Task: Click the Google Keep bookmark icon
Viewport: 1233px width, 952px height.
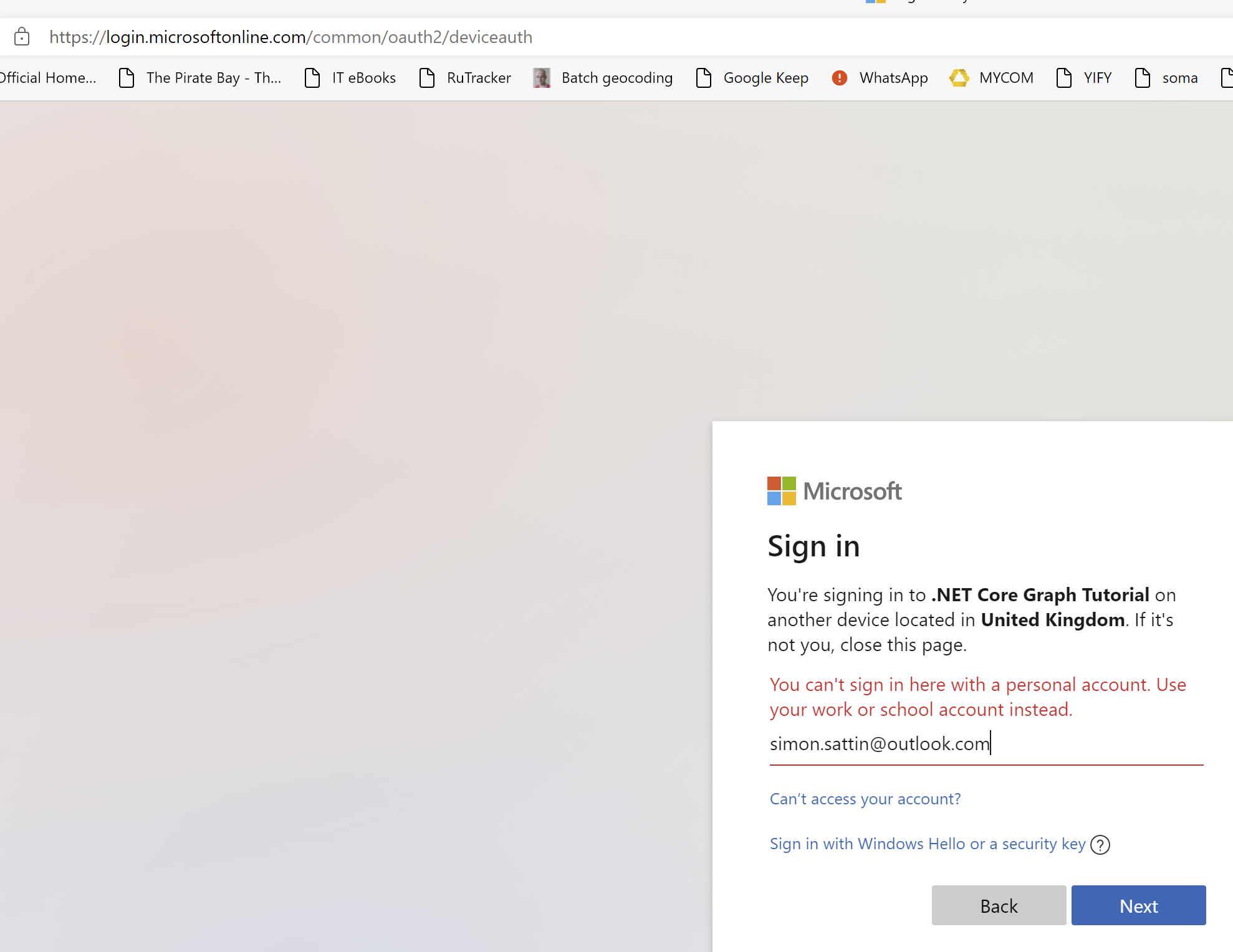Action: pyautogui.click(x=703, y=78)
